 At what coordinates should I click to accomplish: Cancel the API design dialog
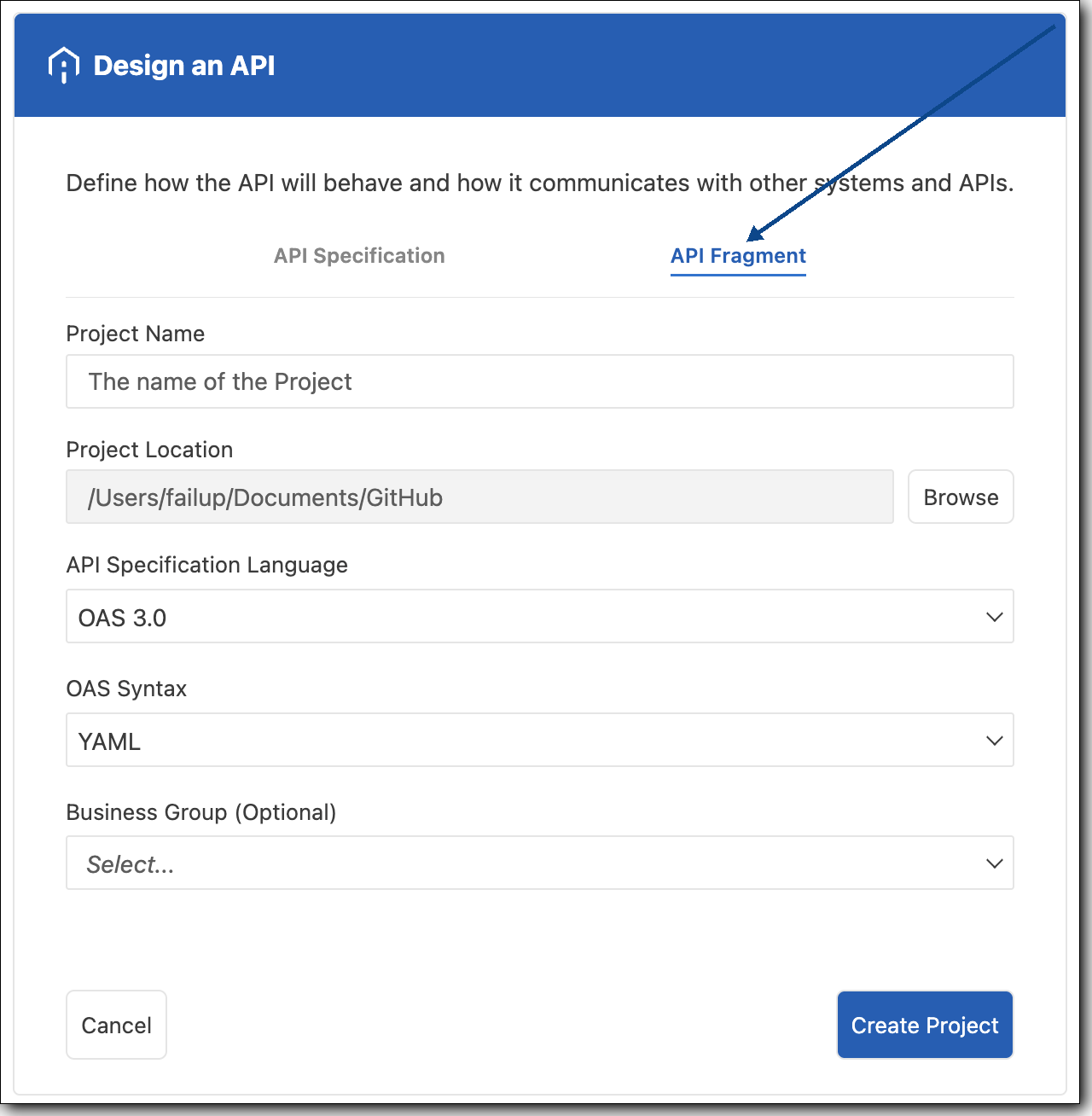[116, 1025]
